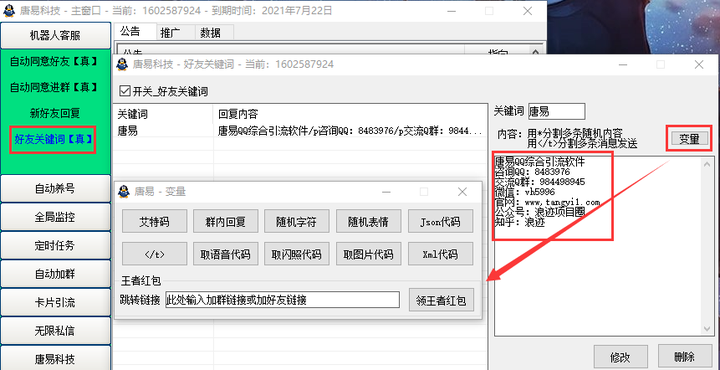Screen dimensions: 720x370
Task: Click the 关键词 column header
Action: [x=163, y=114]
